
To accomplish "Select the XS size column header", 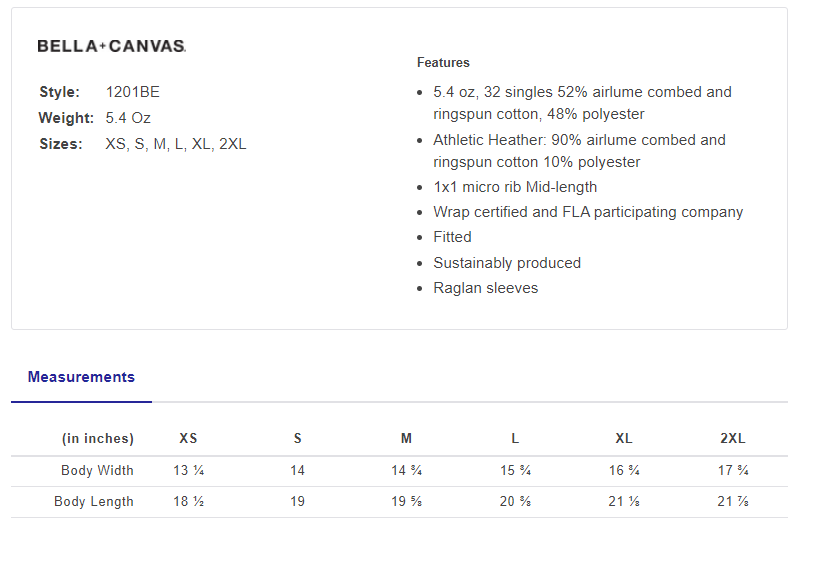I will pos(188,438).
